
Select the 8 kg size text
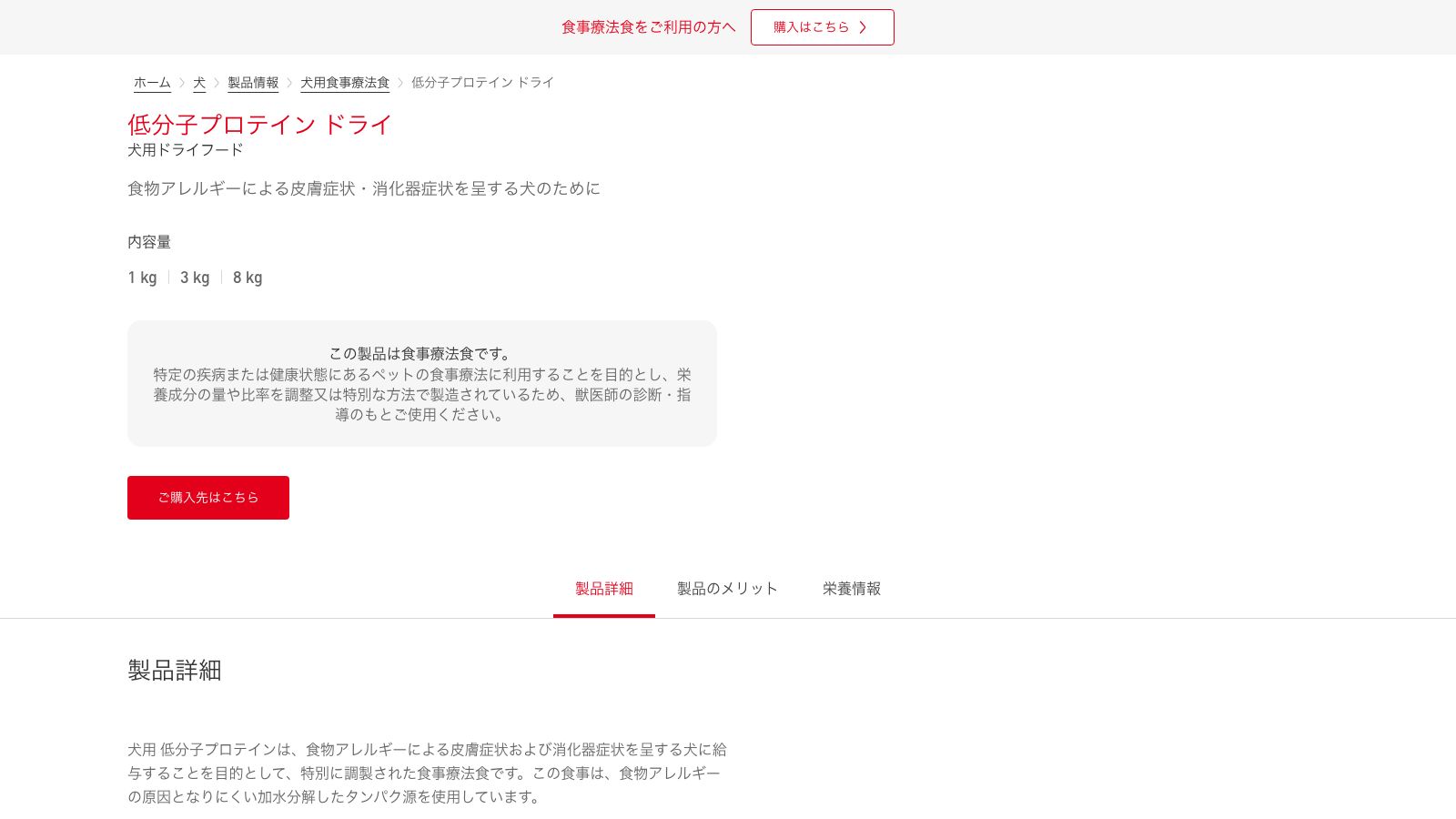tap(248, 278)
